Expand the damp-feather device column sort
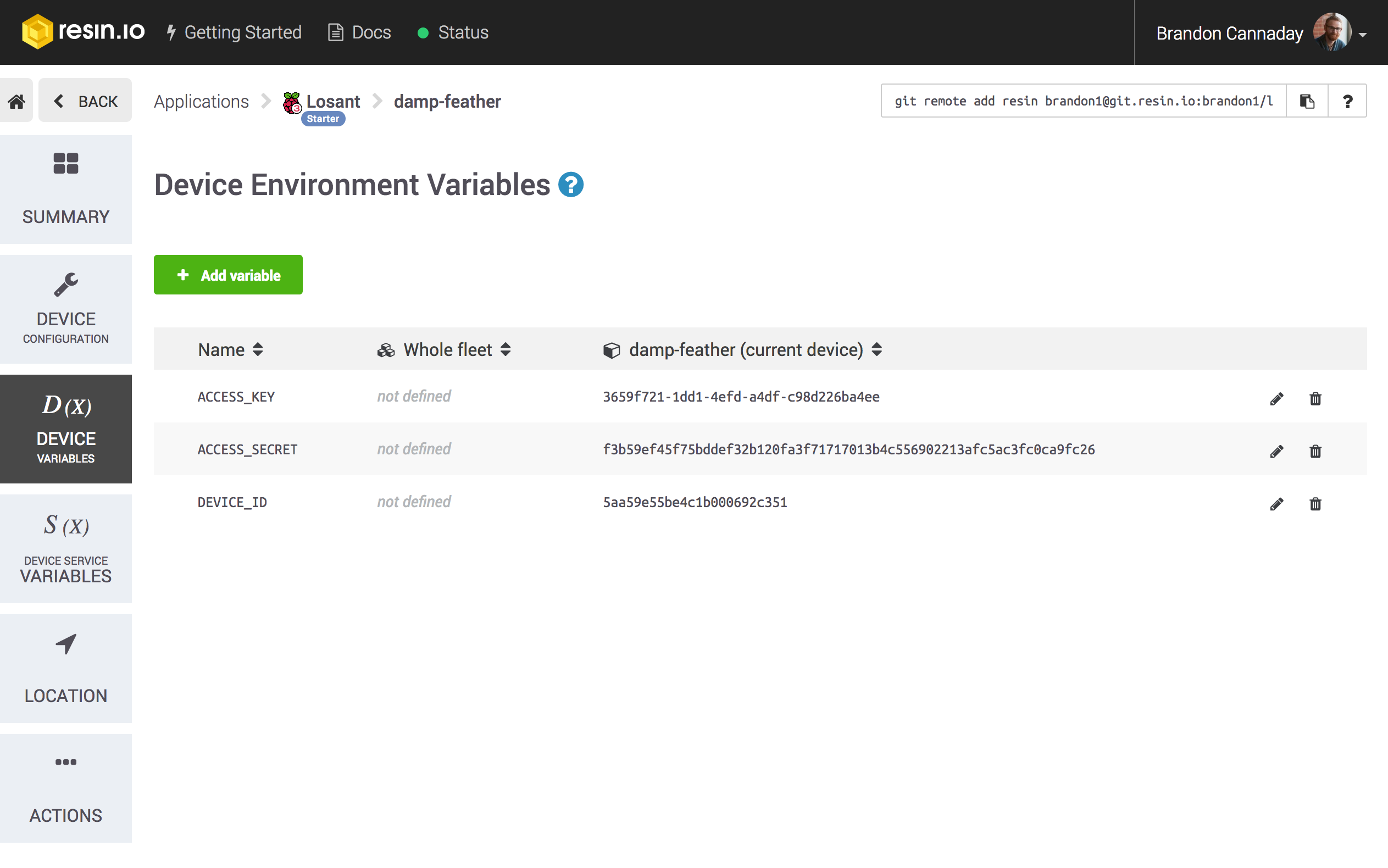The width and height of the screenshot is (1388, 868). 877,349
